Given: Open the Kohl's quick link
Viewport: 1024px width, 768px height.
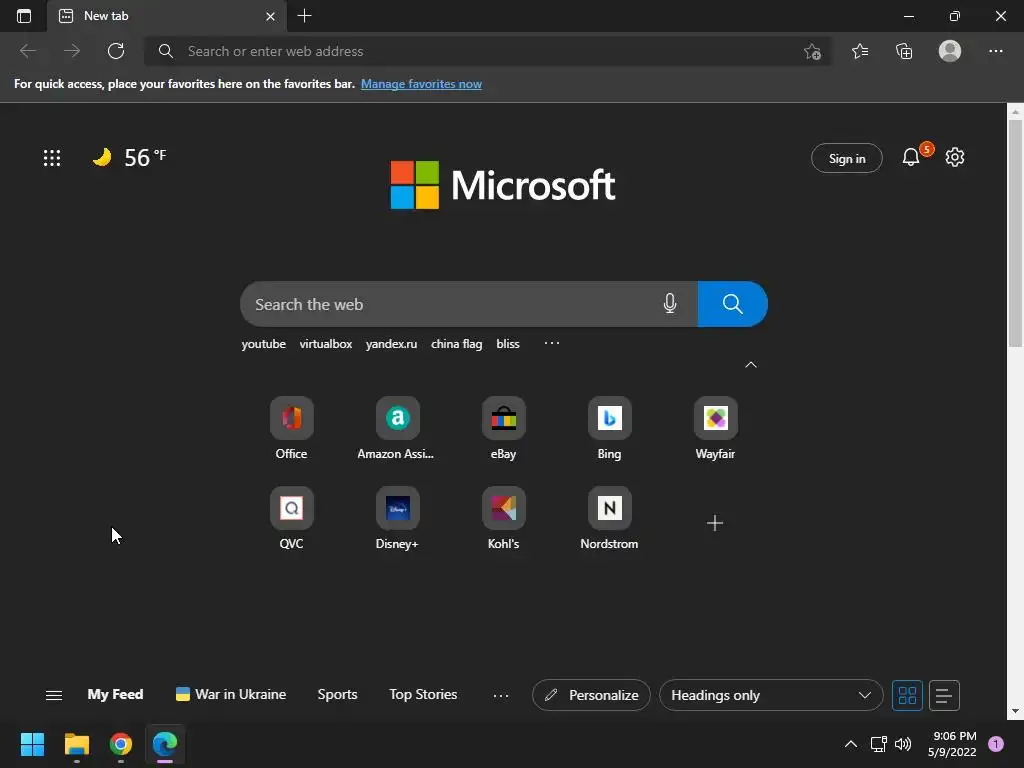Looking at the screenshot, I should [x=504, y=519].
